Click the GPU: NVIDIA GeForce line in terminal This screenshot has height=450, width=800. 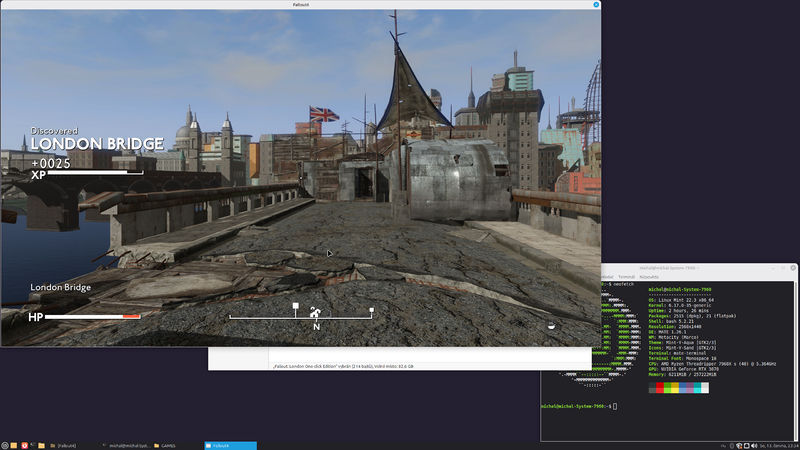[x=683, y=369]
